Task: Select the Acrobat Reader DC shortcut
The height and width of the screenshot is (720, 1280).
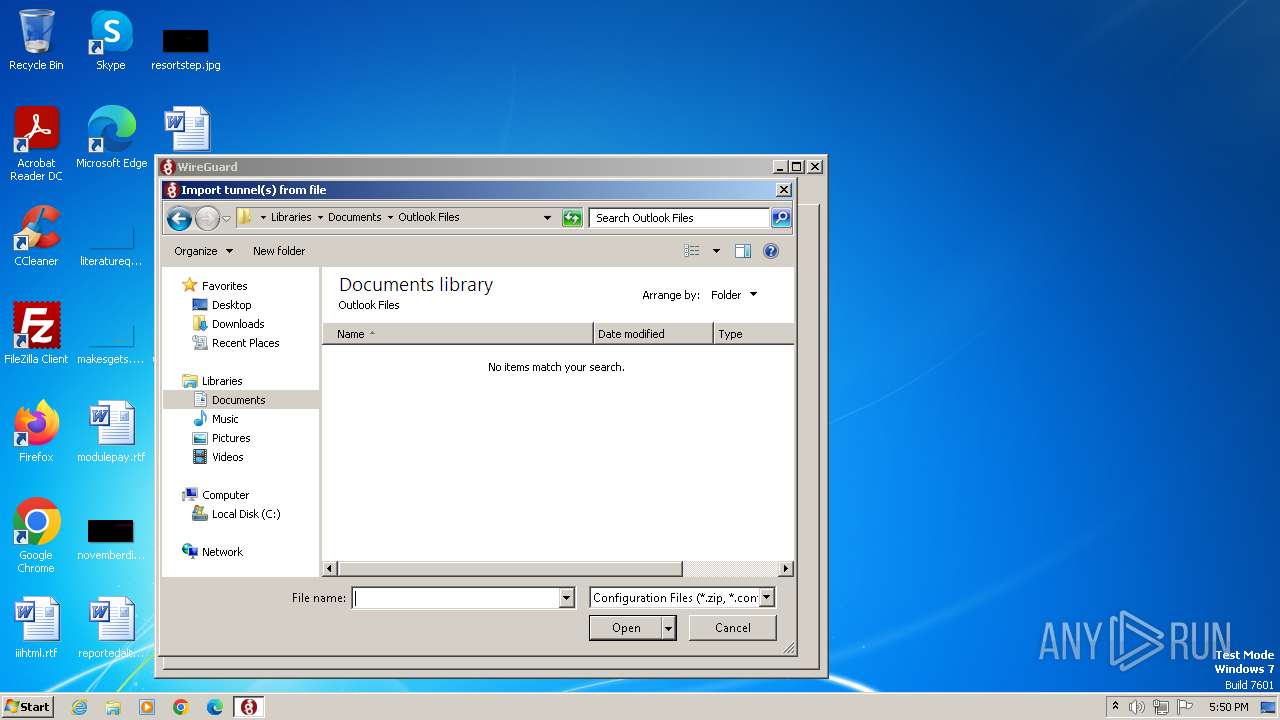Action: click(x=36, y=145)
